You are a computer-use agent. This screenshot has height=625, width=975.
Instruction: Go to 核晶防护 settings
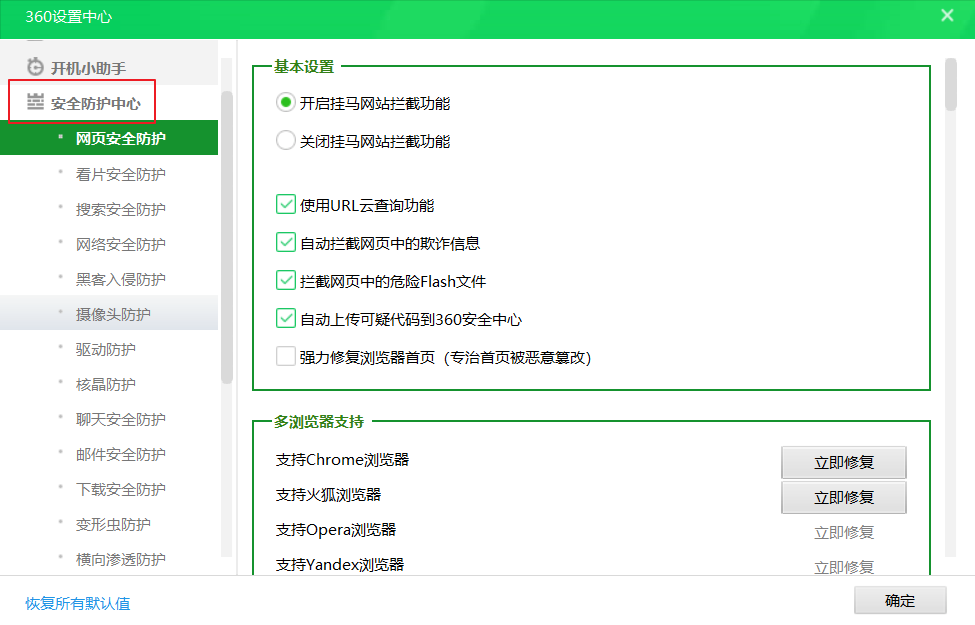coord(109,384)
